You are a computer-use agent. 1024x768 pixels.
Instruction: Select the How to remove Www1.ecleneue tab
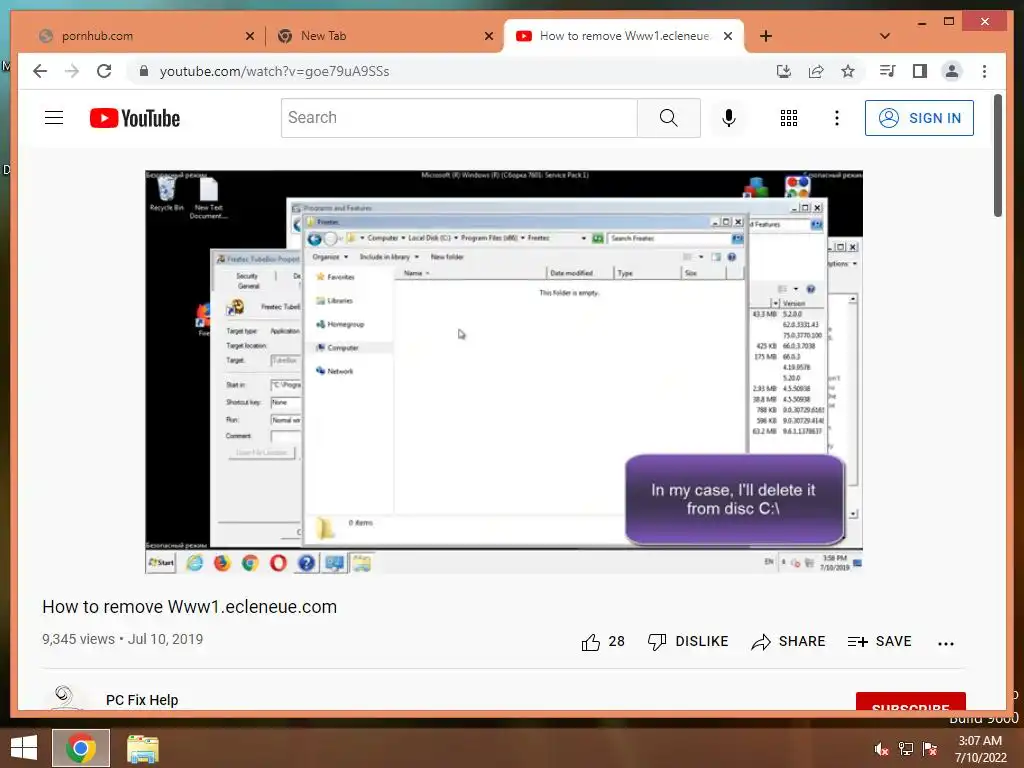(624, 36)
